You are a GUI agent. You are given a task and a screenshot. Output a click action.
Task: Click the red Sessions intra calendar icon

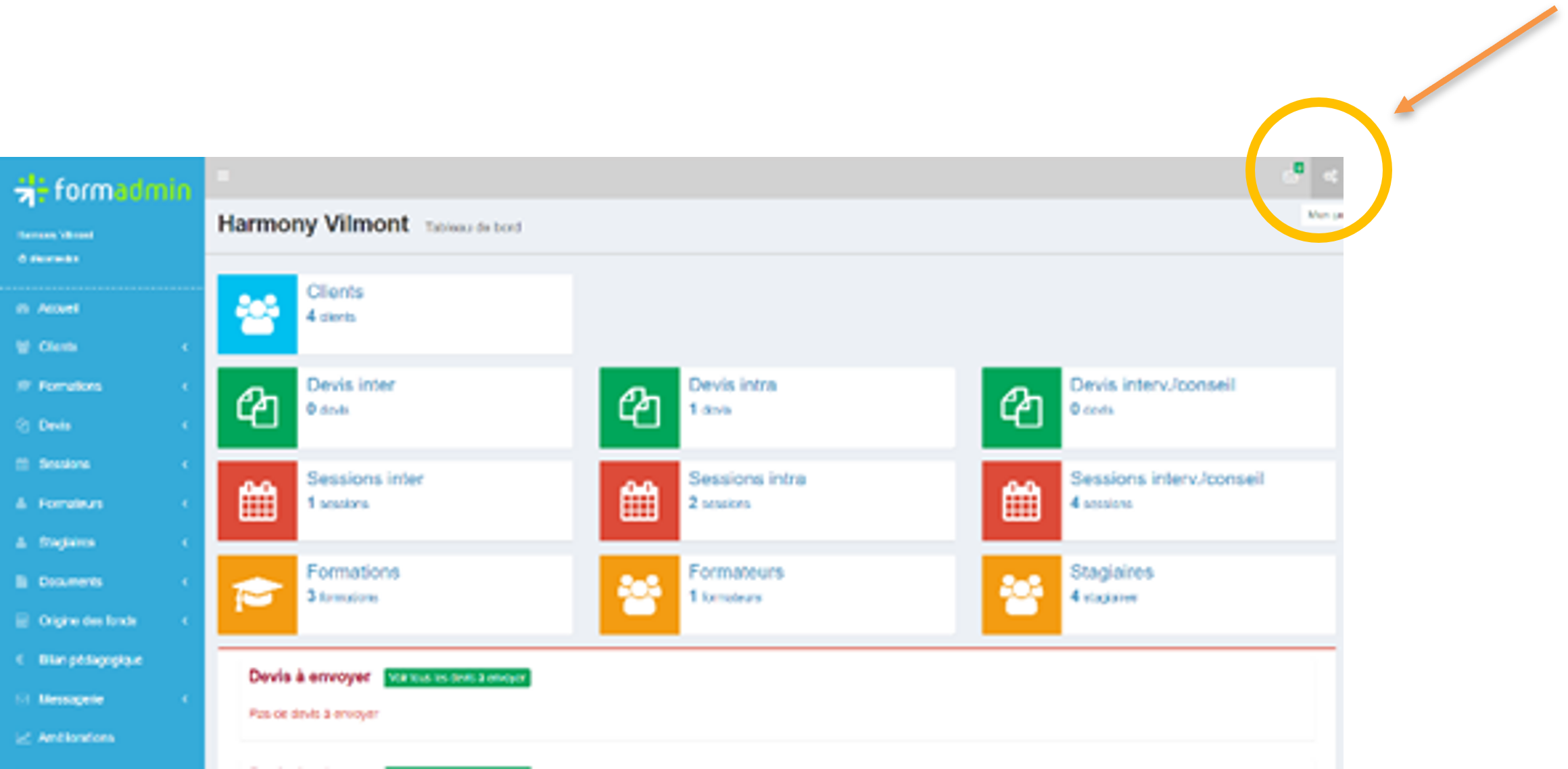pyautogui.click(x=639, y=501)
